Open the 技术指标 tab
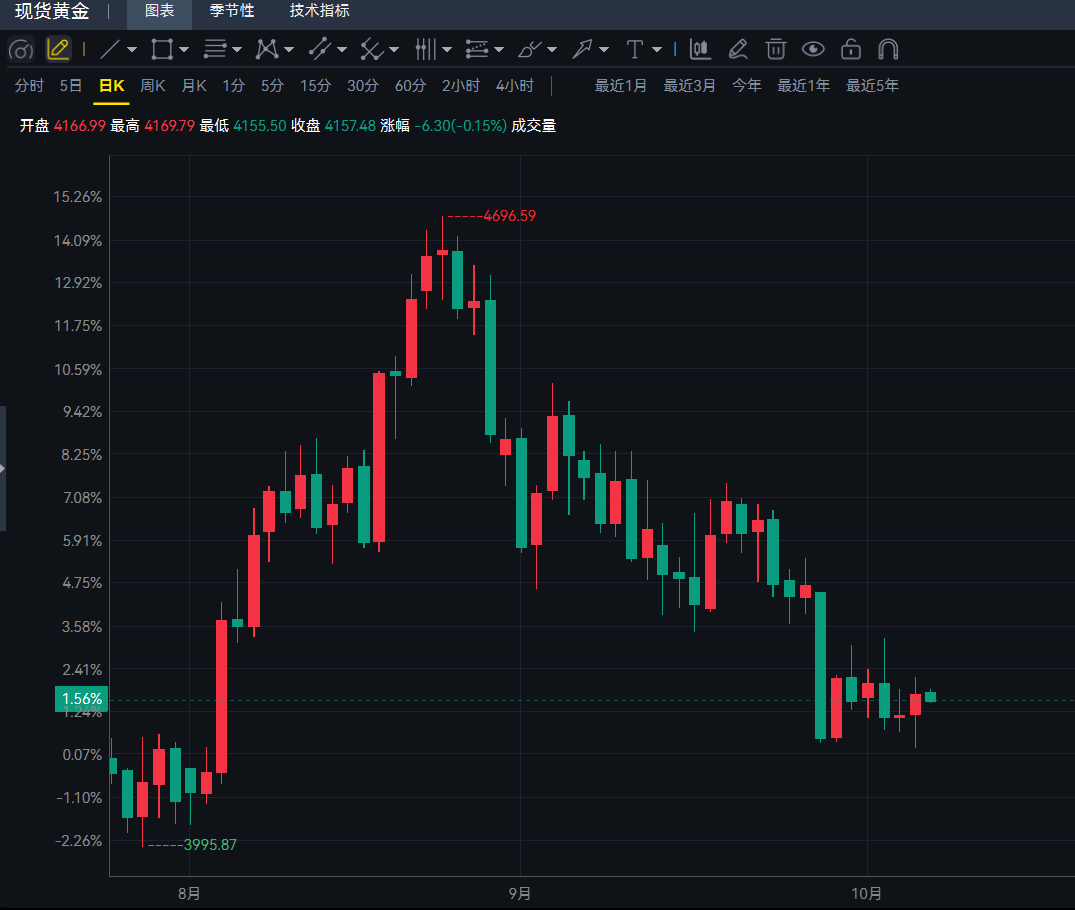This screenshot has width=1075, height=910. [319, 11]
